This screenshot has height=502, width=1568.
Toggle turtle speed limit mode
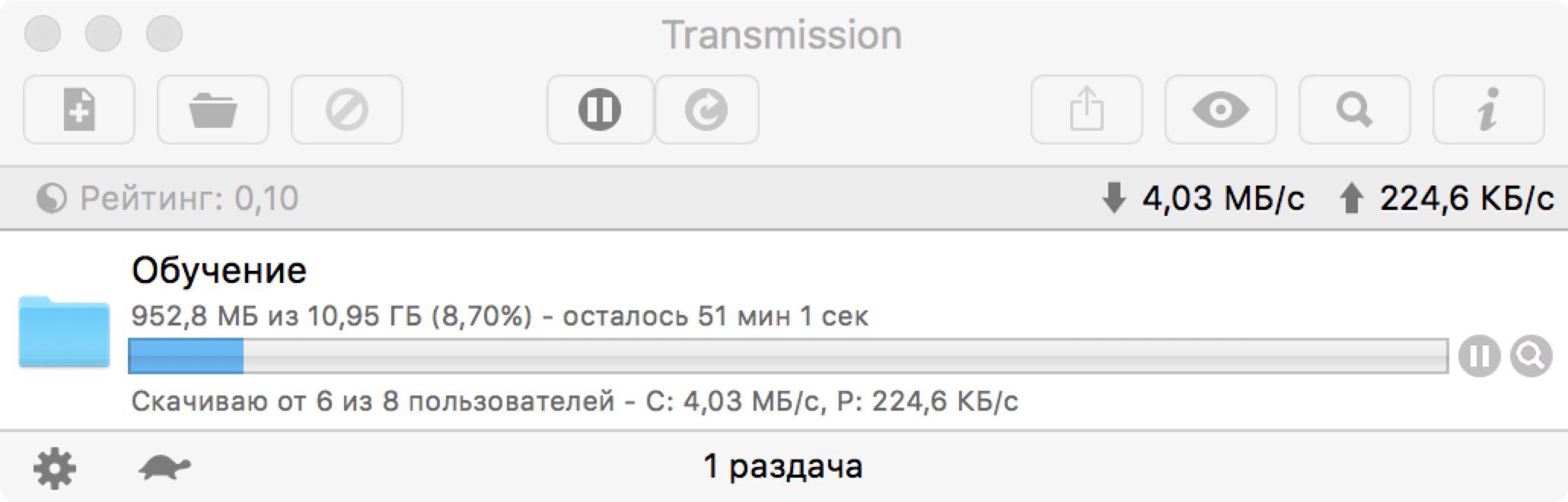[x=164, y=467]
